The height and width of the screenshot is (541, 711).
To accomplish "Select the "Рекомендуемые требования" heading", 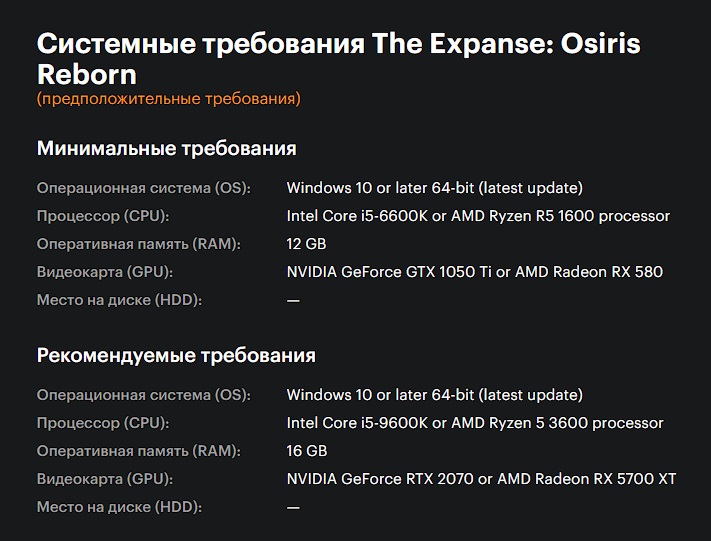I will coord(176,356).
